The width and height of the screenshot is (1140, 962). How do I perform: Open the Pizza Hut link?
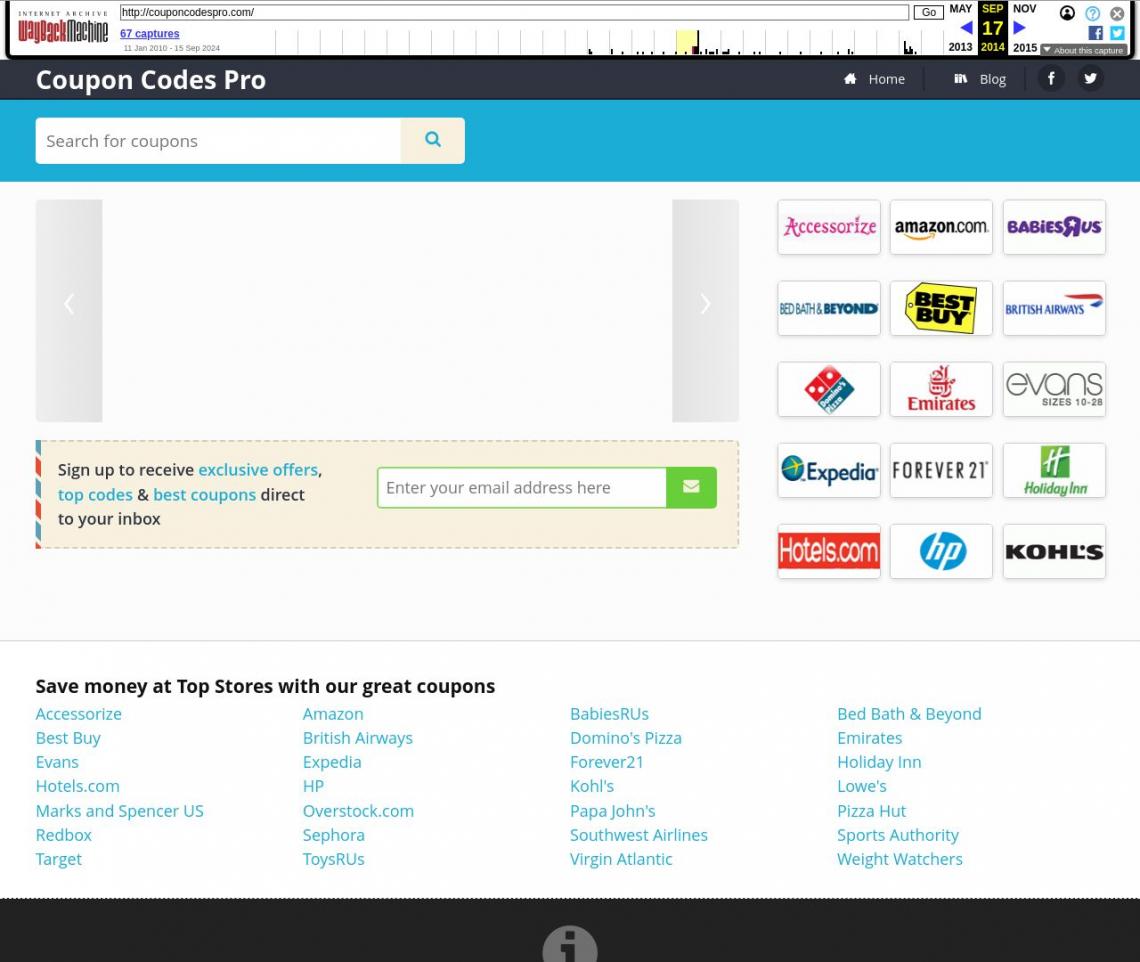pyautogui.click(x=871, y=811)
